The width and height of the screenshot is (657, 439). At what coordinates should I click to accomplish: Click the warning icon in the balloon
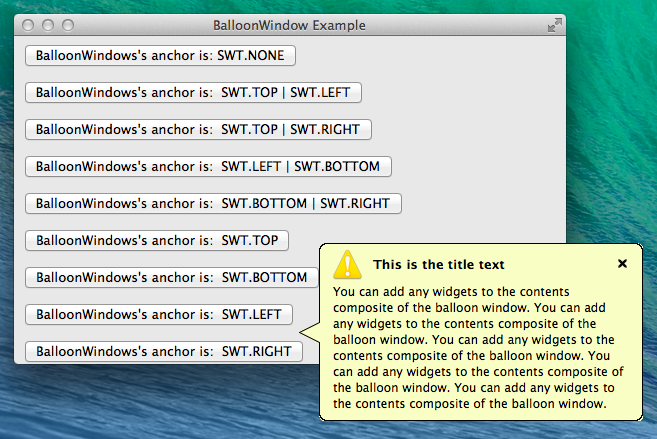[x=347, y=264]
